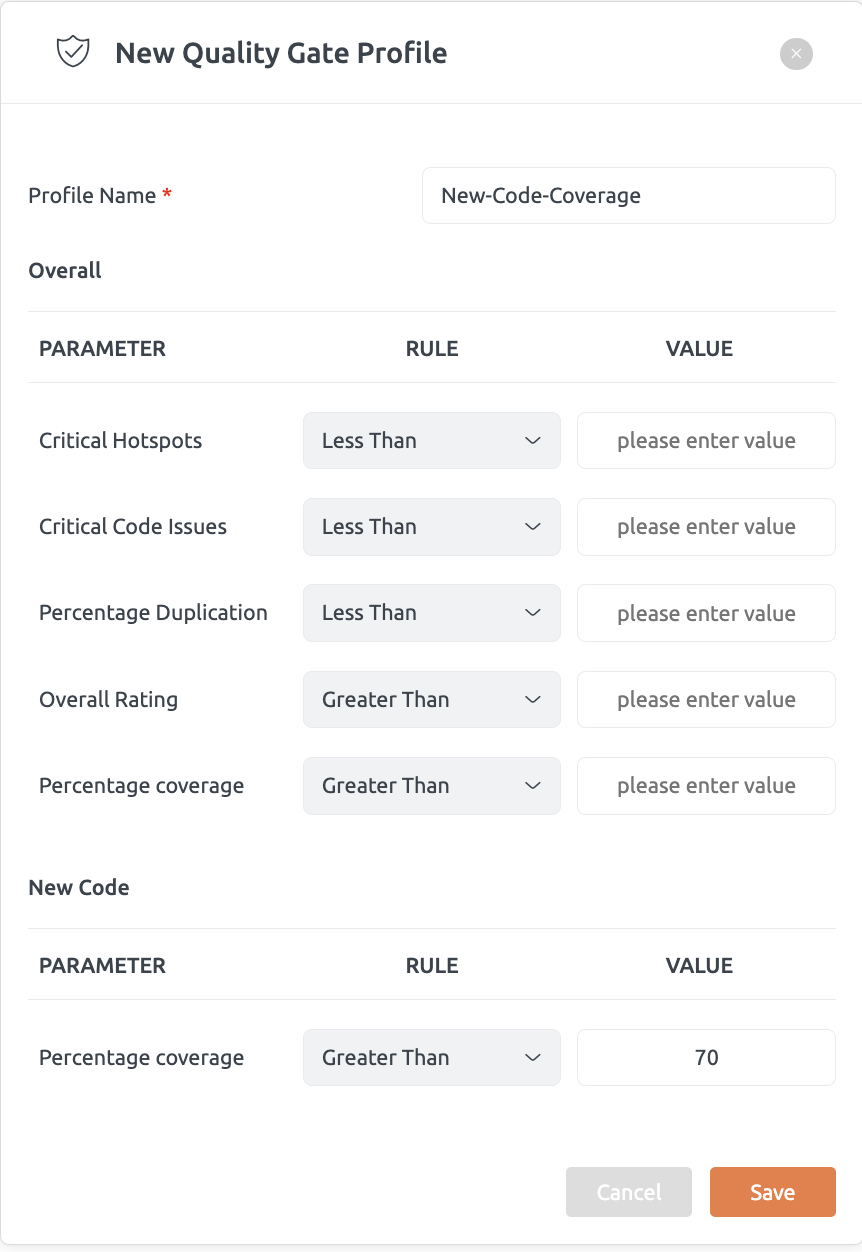Save the quality gate profile
Viewport: 862px width, 1252px height.
click(x=773, y=1192)
